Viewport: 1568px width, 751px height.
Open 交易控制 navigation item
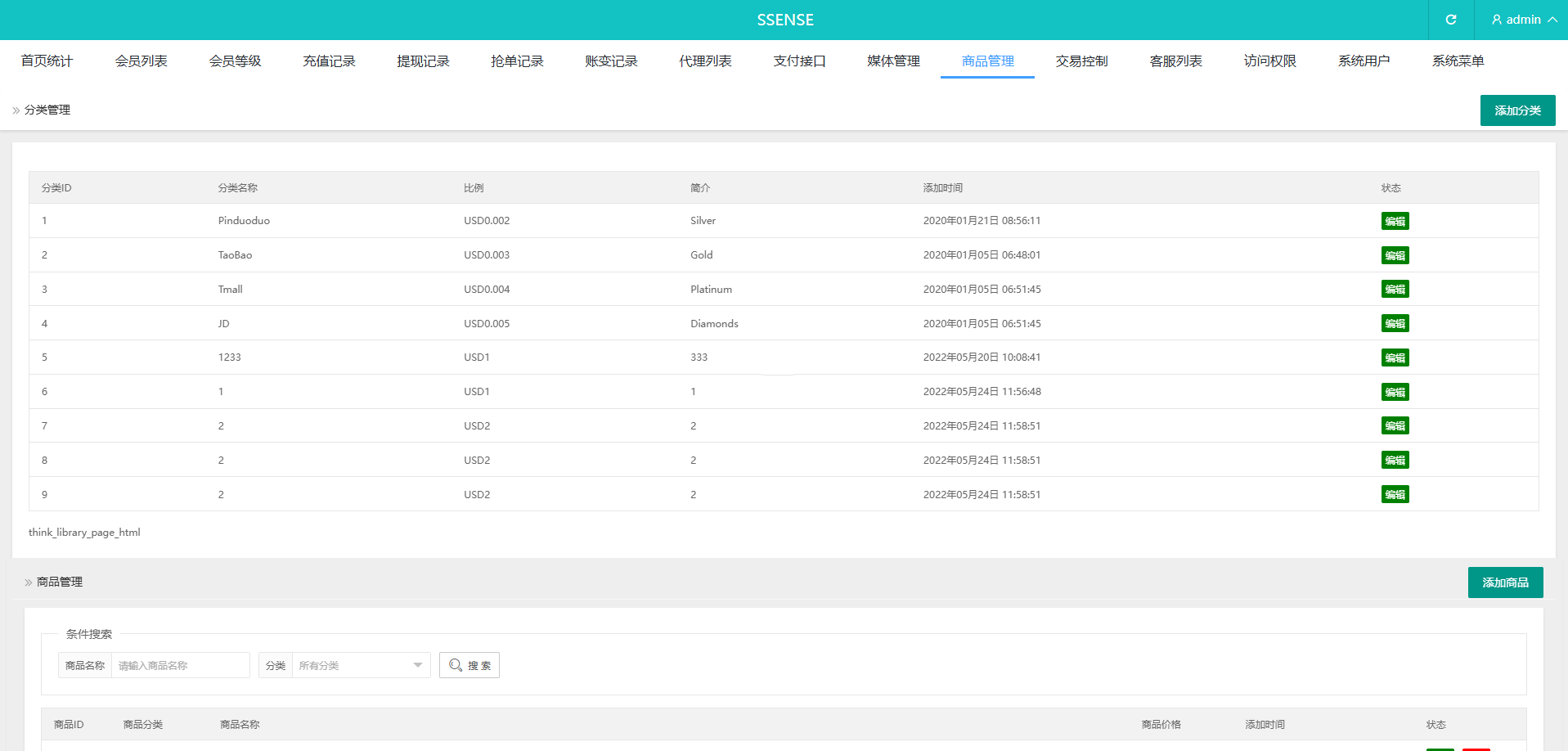point(1081,61)
